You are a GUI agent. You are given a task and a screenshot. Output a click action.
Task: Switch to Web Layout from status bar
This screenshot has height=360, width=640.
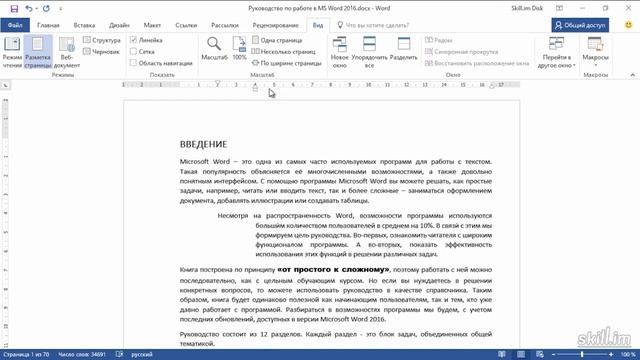540,354
